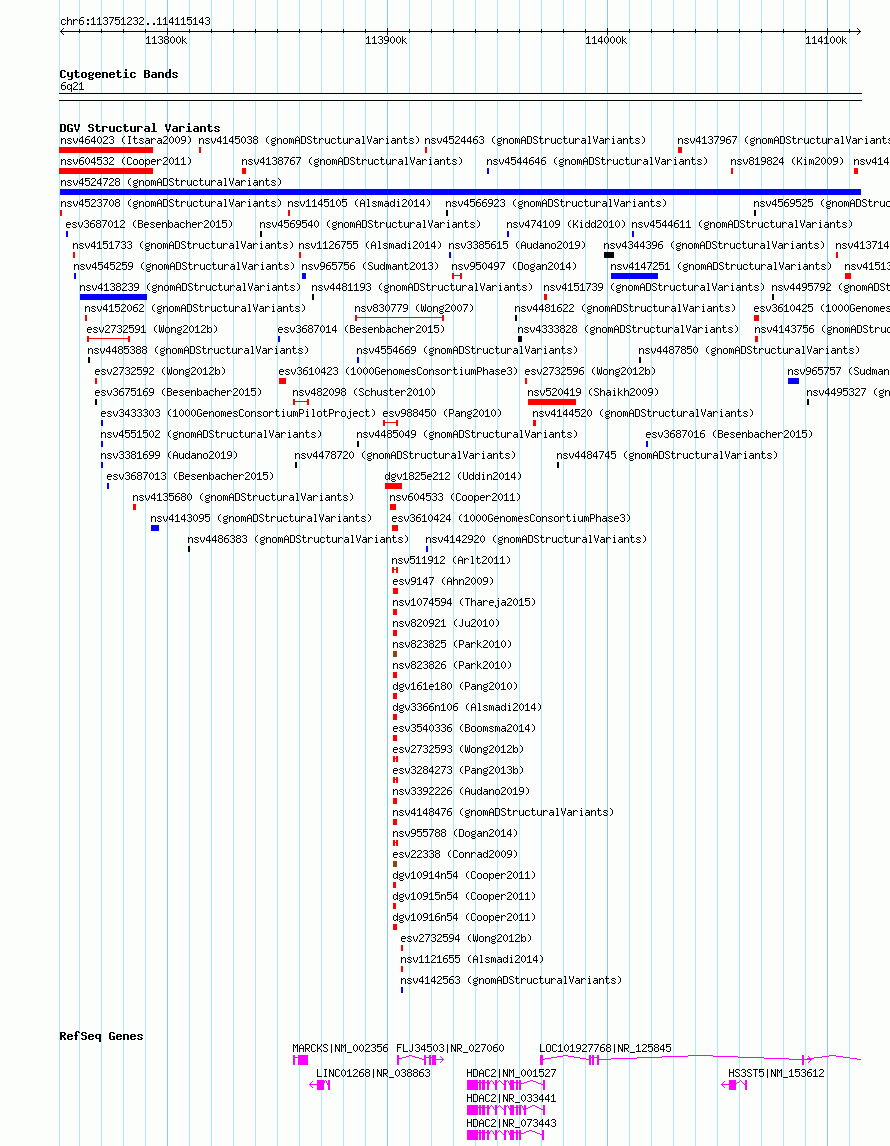The image size is (890, 1146).
Task: Open nsv4142563 (gnomADStructuralVariants) variant
Action: click(511, 981)
